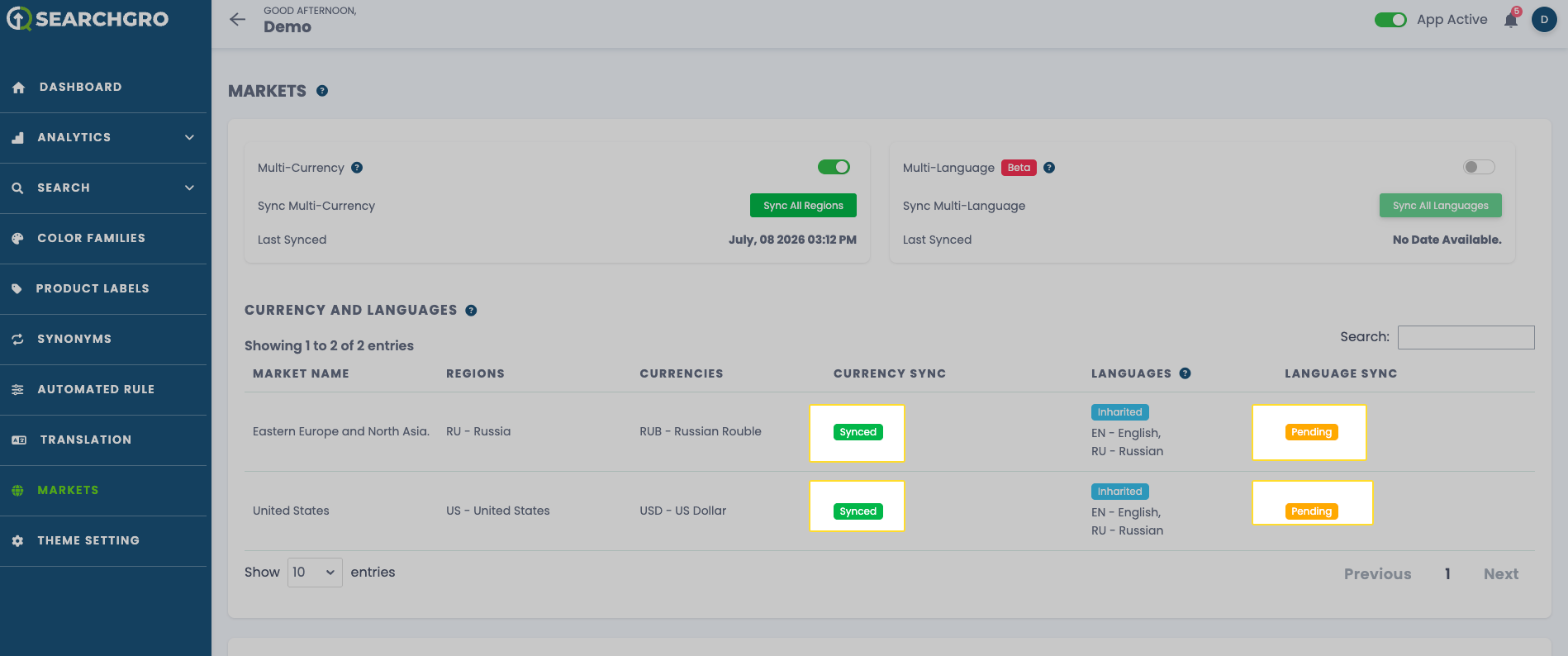Click the Beta badge
This screenshot has height=656, width=1568.
pyautogui.click(x=1019, y=168)
